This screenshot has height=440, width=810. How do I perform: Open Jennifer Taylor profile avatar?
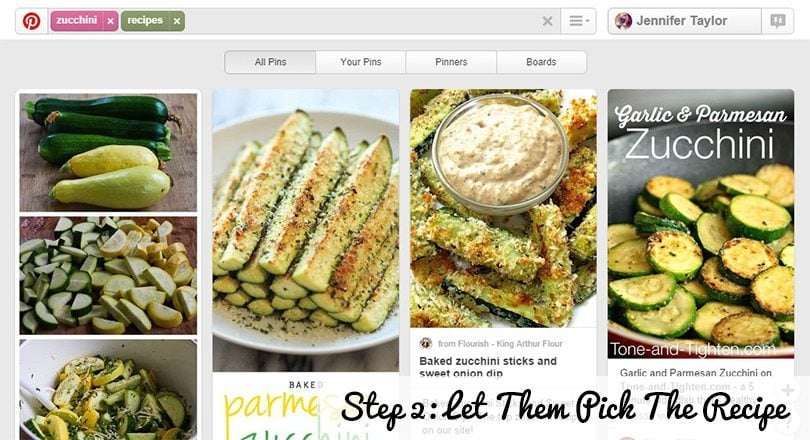(x=624, y=21)
